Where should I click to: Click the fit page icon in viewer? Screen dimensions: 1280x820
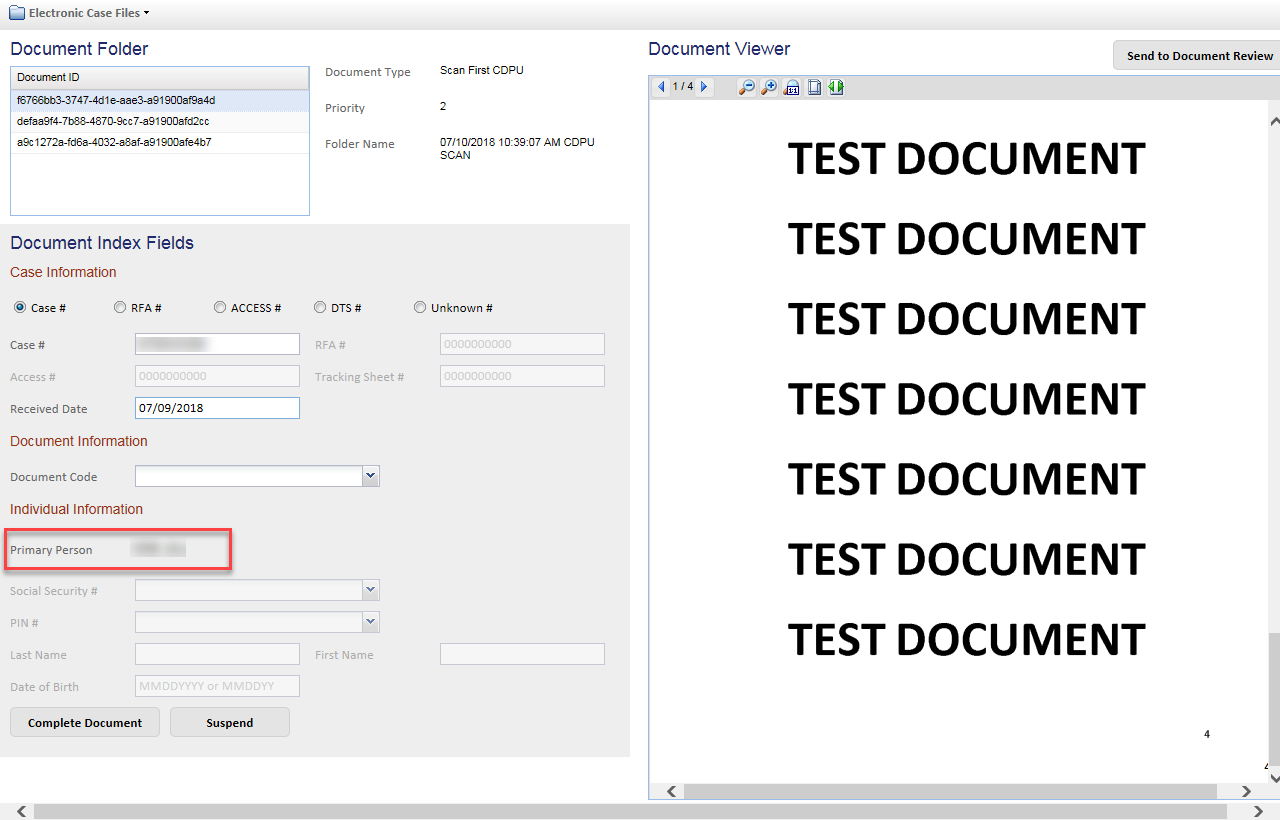coord(814,87)
